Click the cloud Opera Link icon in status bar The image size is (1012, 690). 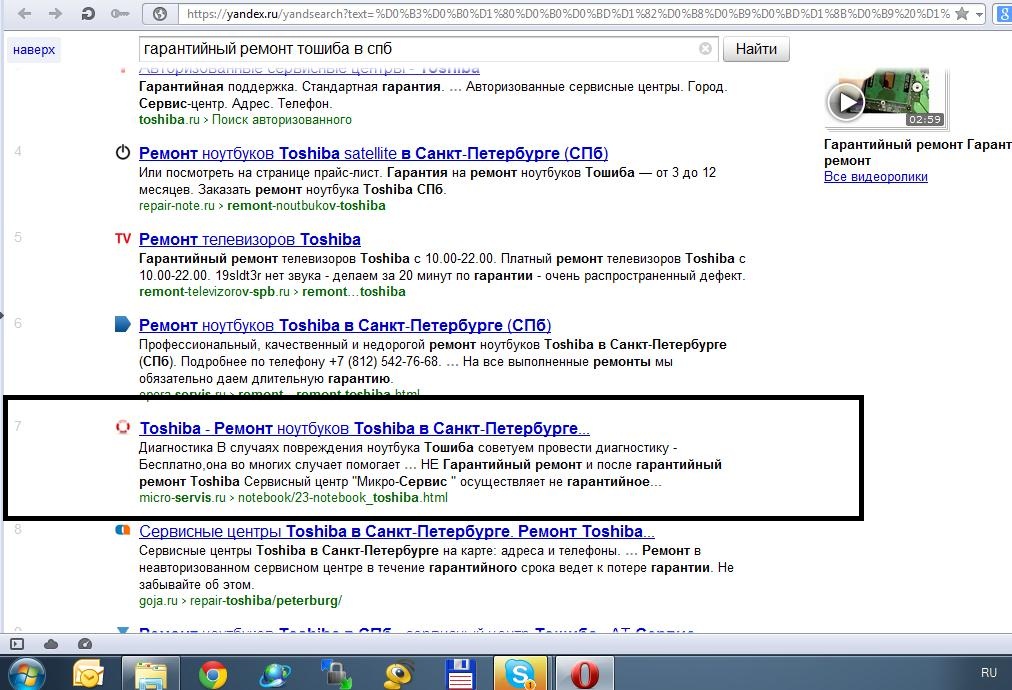pos(51,644)
